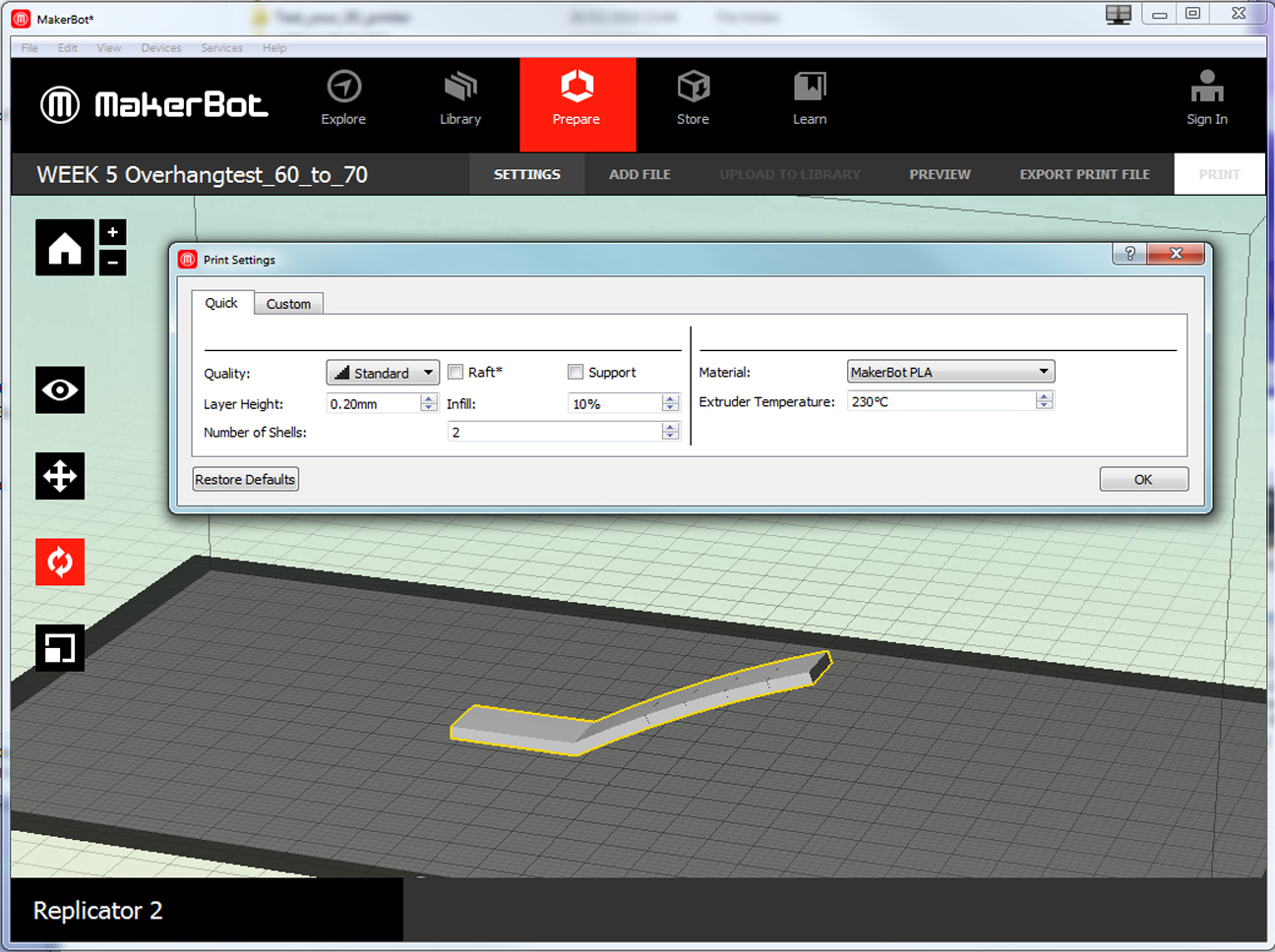The height and width of the screenshot is (952, 1275).
Task: Open the Material dropdown
Action: tap(950, 372)
